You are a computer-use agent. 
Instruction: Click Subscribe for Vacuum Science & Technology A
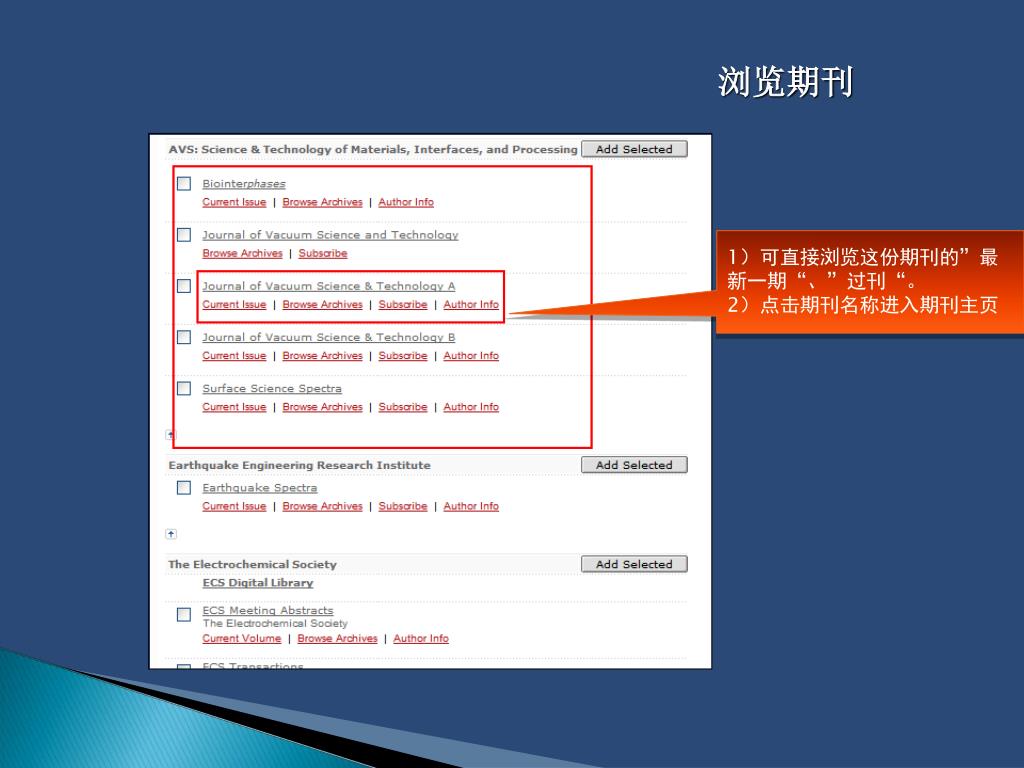pyautogui.click(x=403, y=304)
